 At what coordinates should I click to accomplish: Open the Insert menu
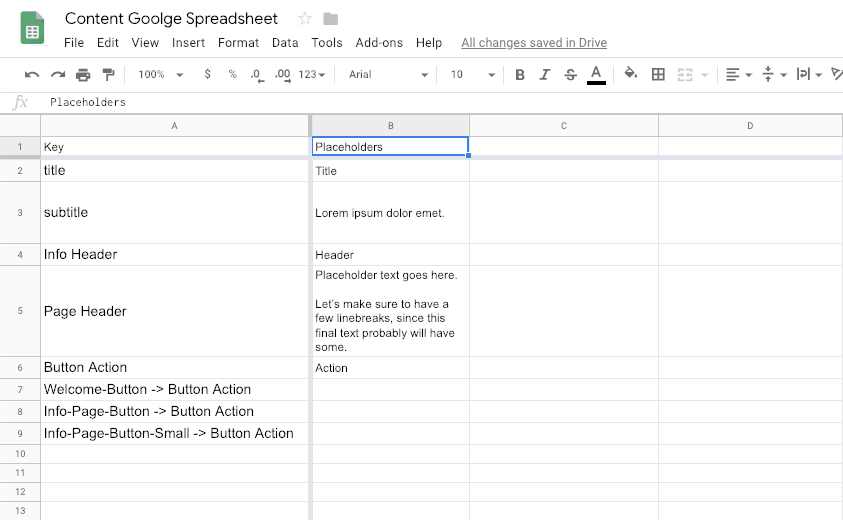(188, 42)
